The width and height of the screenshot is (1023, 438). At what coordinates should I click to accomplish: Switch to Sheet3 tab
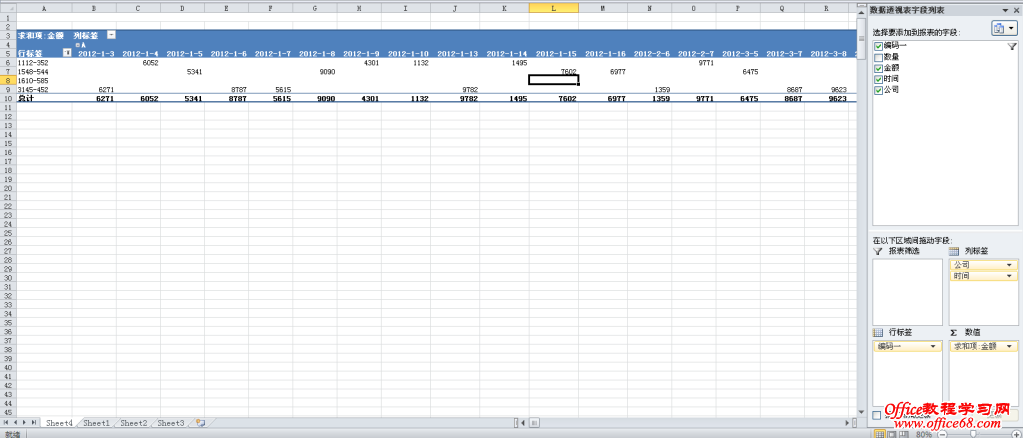pyautogui.click(x=171, y=423)
